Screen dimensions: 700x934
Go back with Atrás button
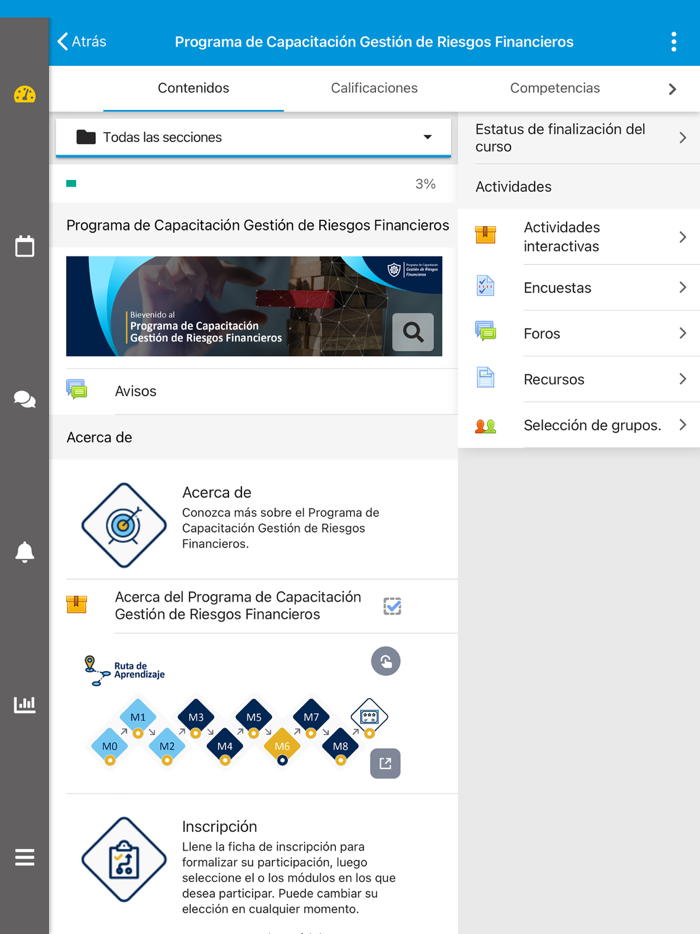coord(82,41)
